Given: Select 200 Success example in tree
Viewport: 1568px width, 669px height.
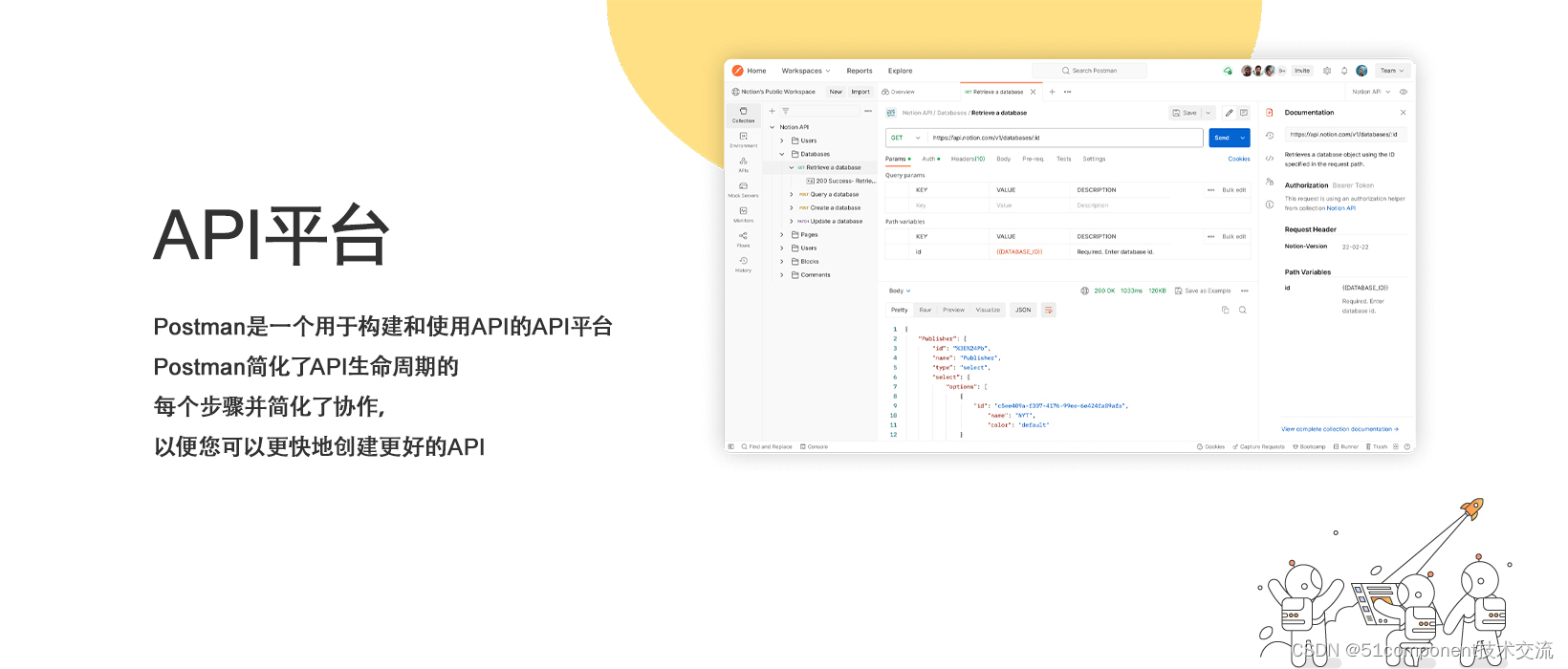Looking at the screenshot, I should click(x=841, y=181).
